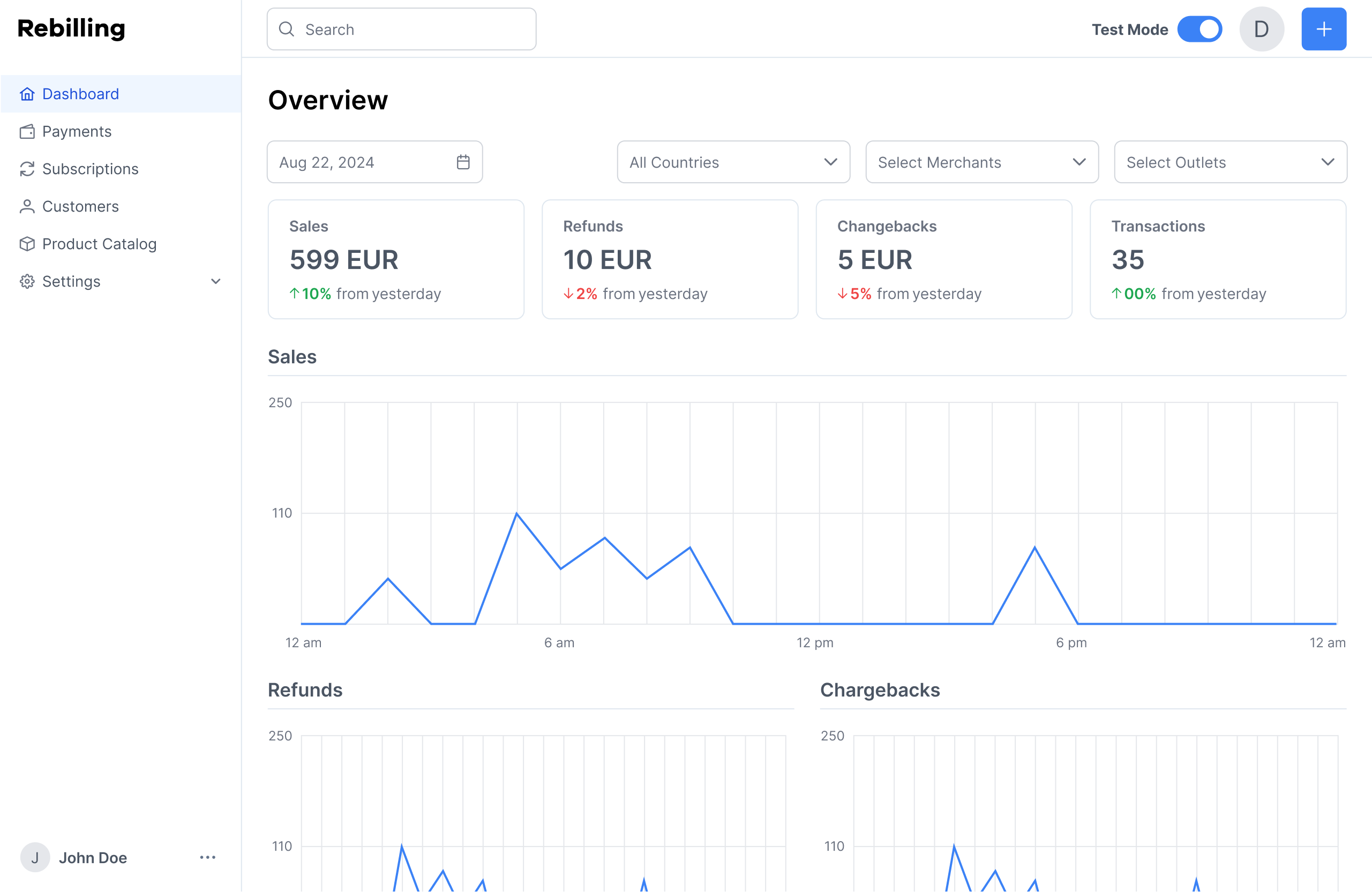Click the Refunds 10 EUR card

pyautogui.click(x=670, y=259)
